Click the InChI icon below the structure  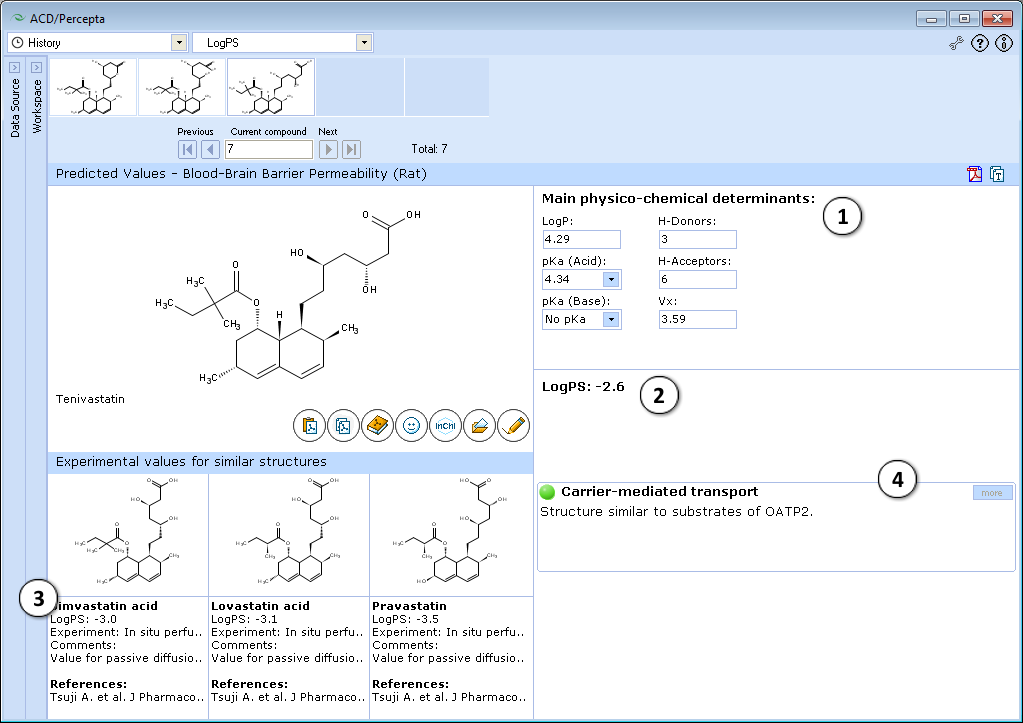[x=445, y=426]
